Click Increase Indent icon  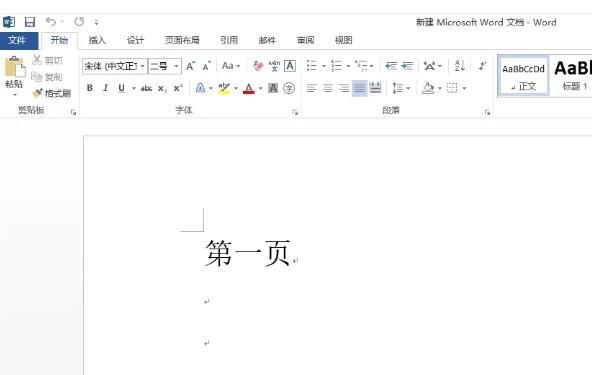click(x=407, y=66)
